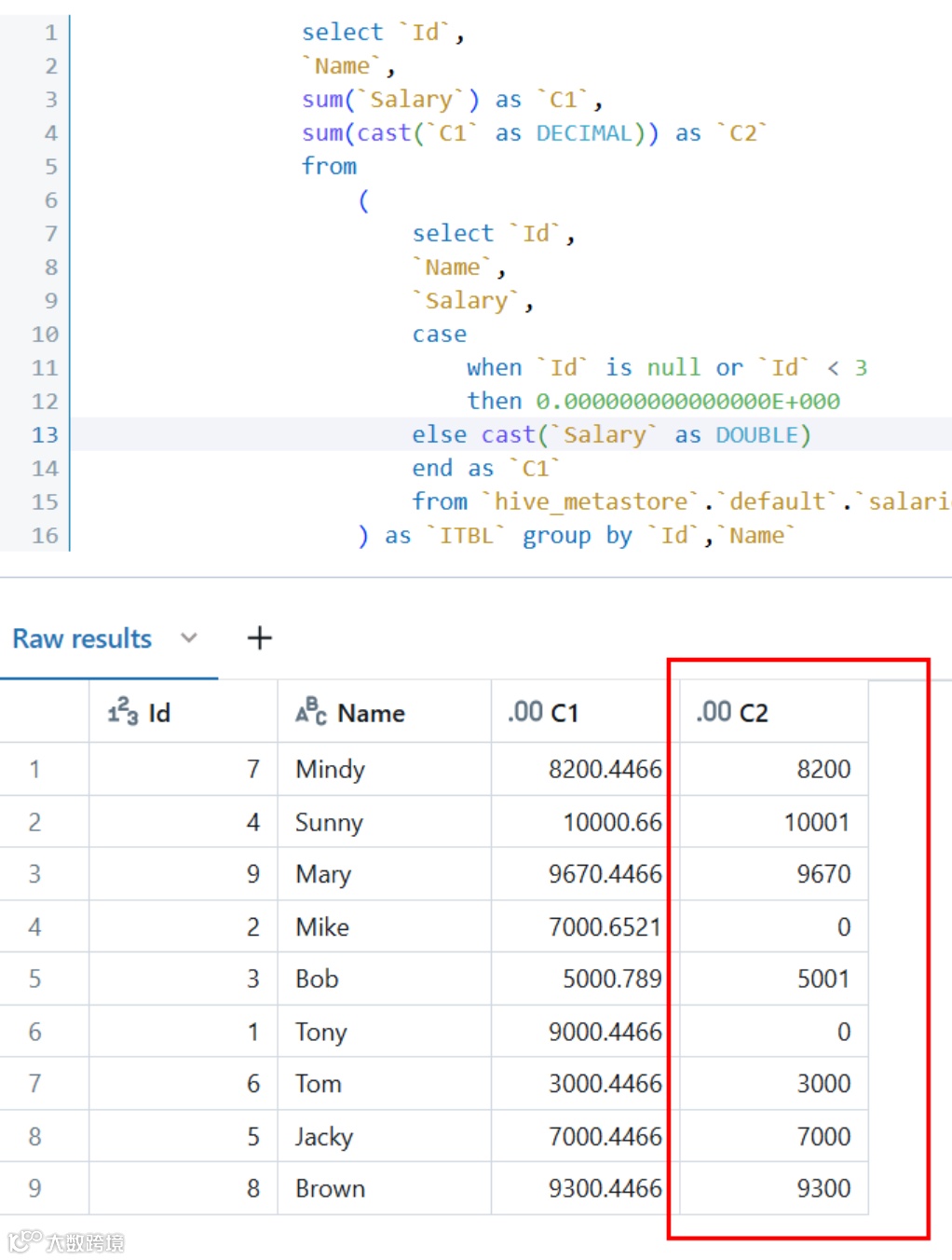
Task: Select the Tony name cell
Action: pos(384,1032)
